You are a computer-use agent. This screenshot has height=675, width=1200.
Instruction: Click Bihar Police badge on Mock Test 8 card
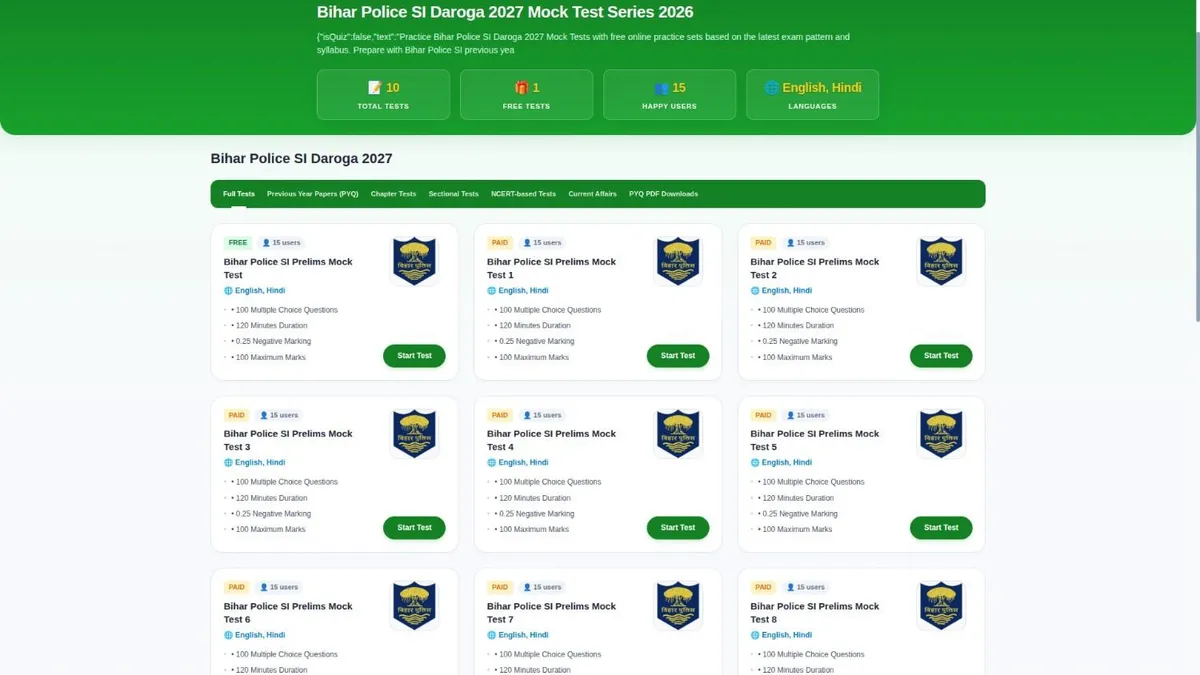[941, 605]
